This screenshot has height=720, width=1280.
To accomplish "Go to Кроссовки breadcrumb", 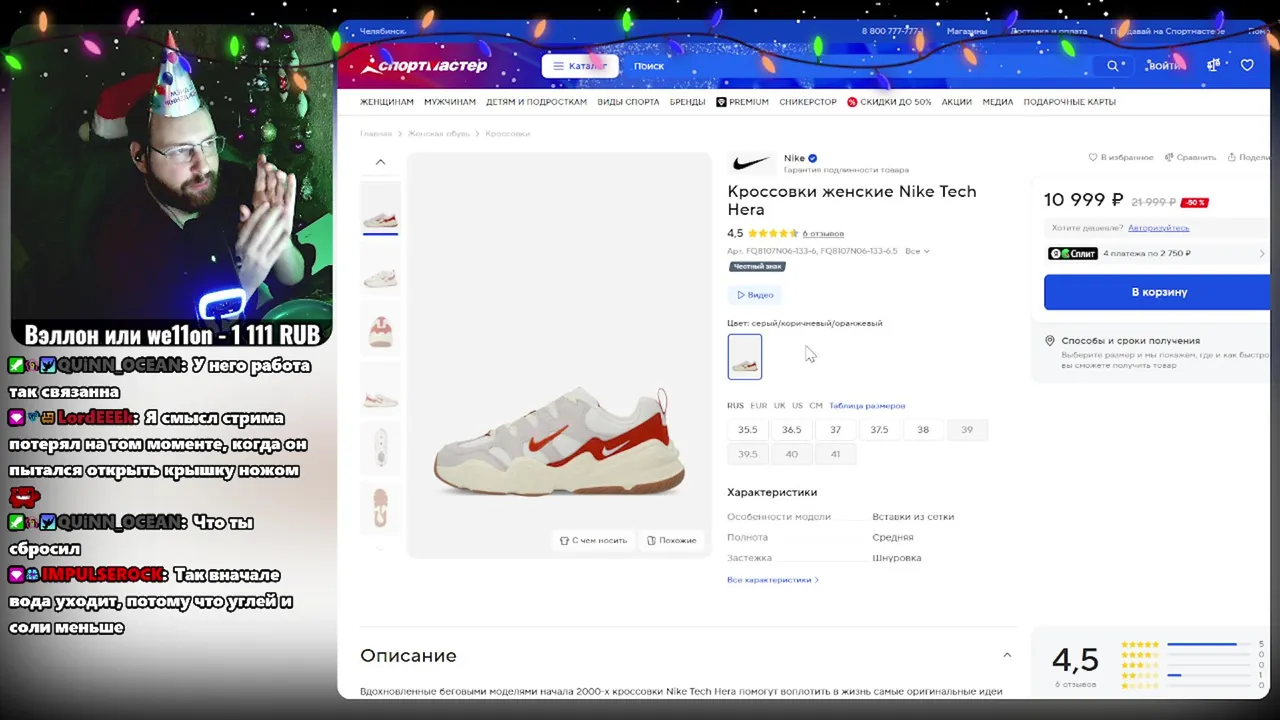I will click(x=507, y=133).
